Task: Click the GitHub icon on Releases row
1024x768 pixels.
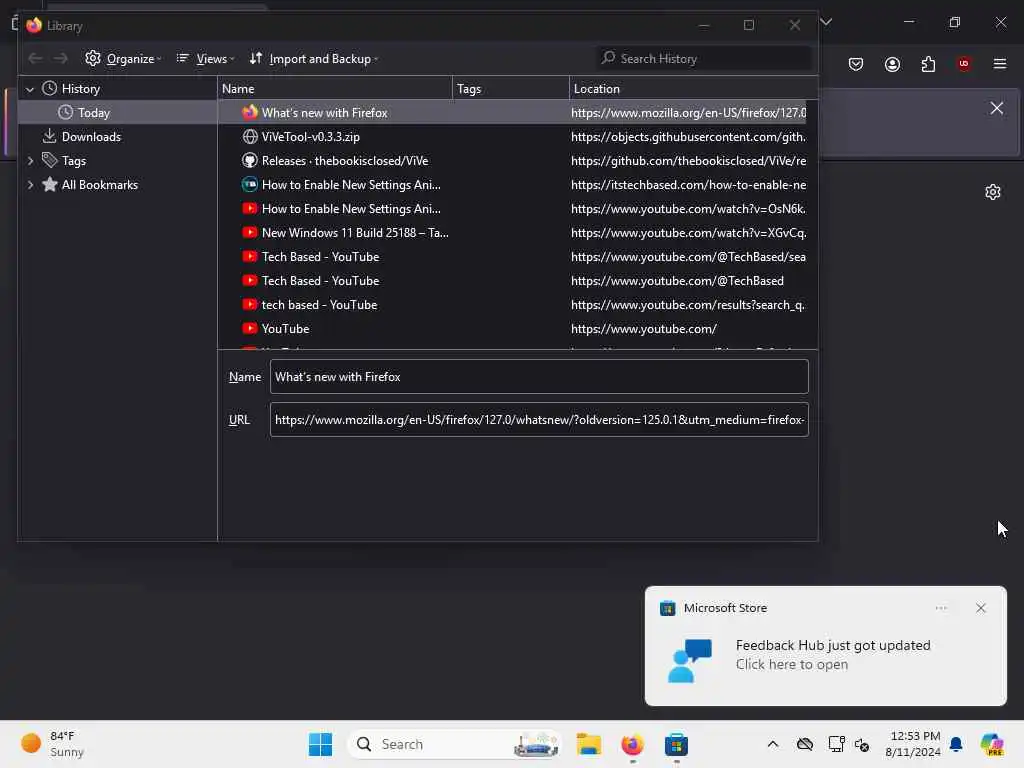Action: [x=249, y=161]
